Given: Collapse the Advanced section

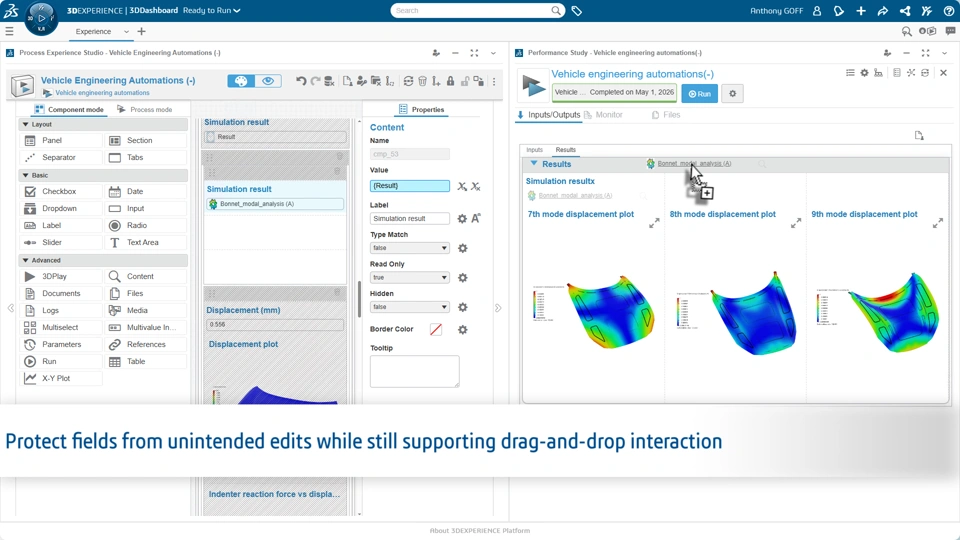Looking at the screenshot, I should (25, 260).
